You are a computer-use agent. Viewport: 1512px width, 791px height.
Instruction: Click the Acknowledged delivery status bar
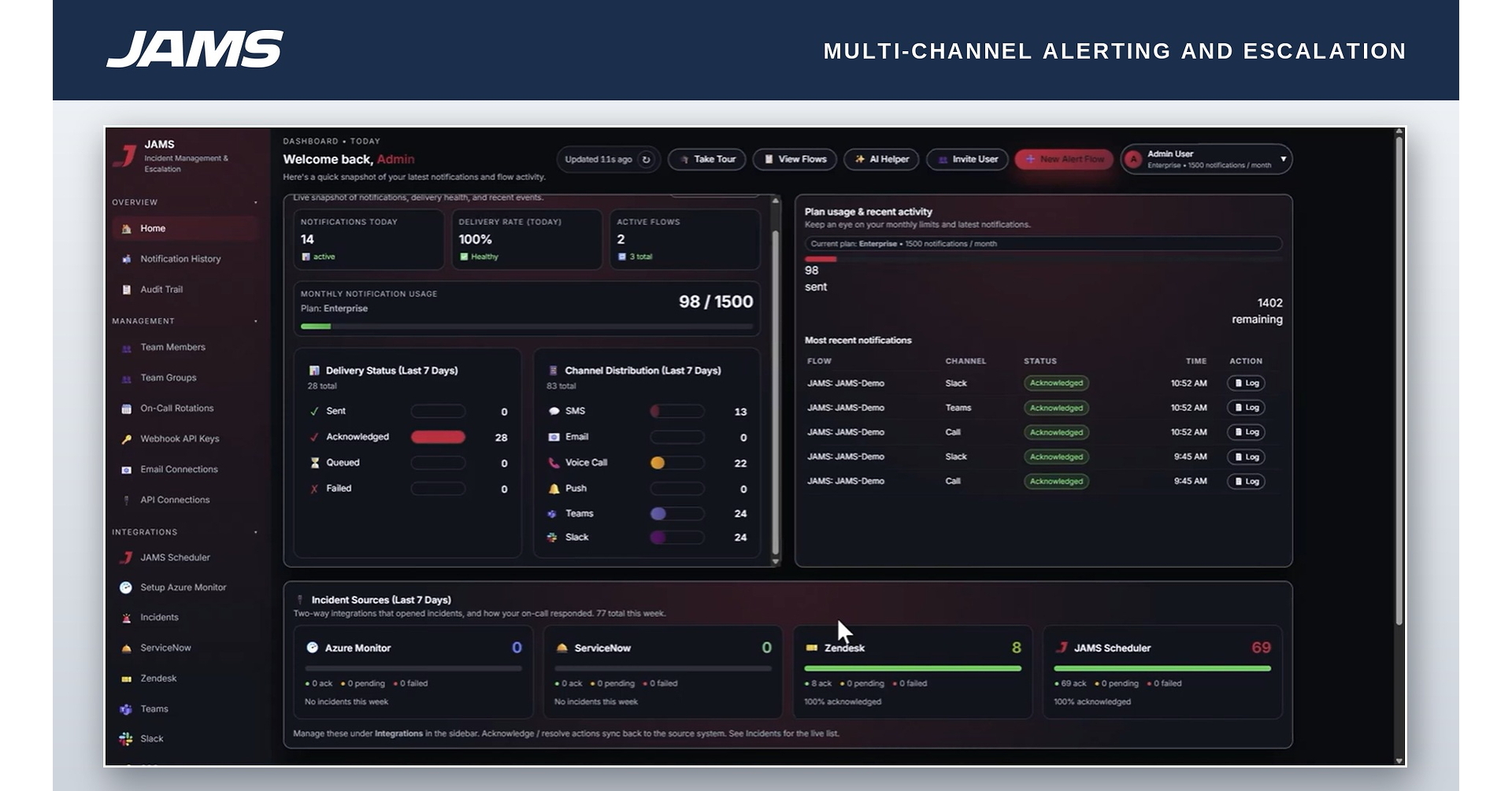coord(438,438)
